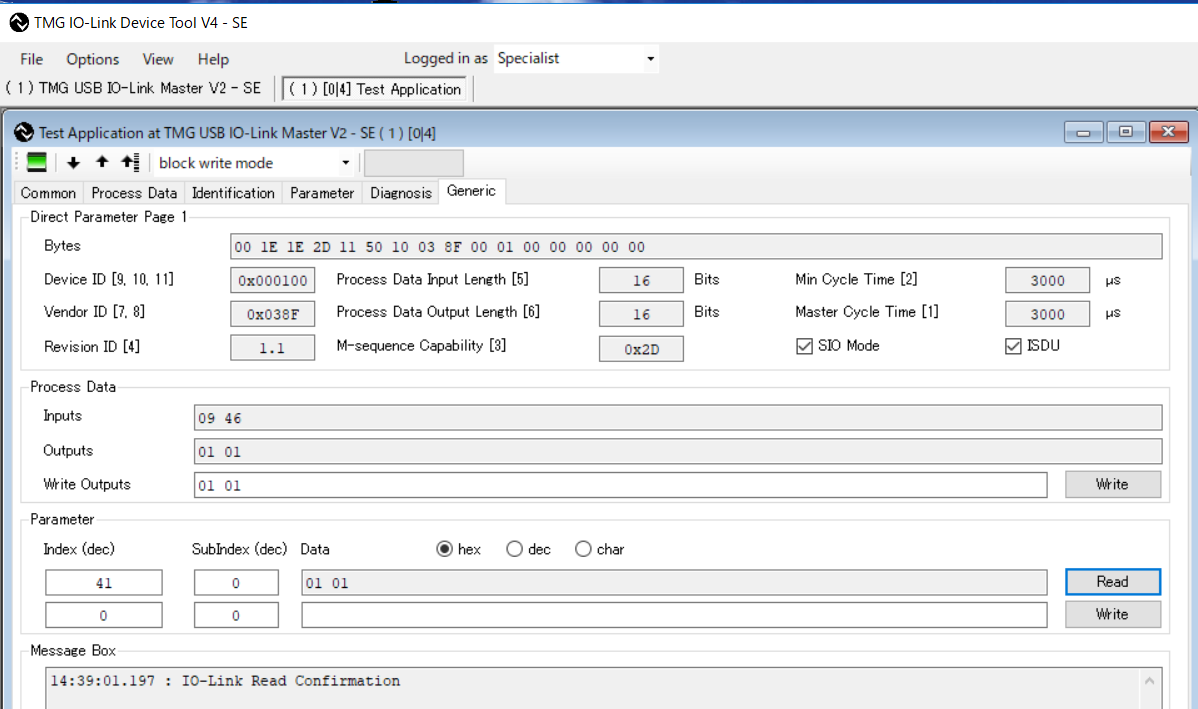Screen dimensions: 1198x709
Task: Click the read Data field showing 01 01
Action: point(674,582)
